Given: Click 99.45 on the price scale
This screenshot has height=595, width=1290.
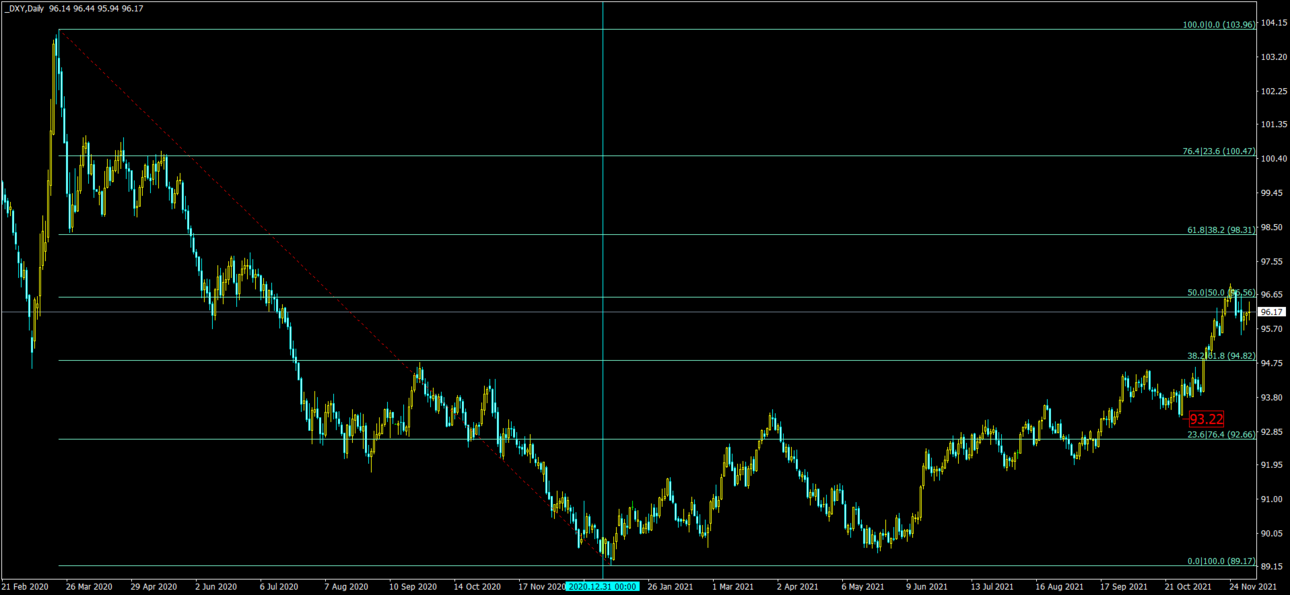Looking at the screenshot, I should (x=1273, y=193).
